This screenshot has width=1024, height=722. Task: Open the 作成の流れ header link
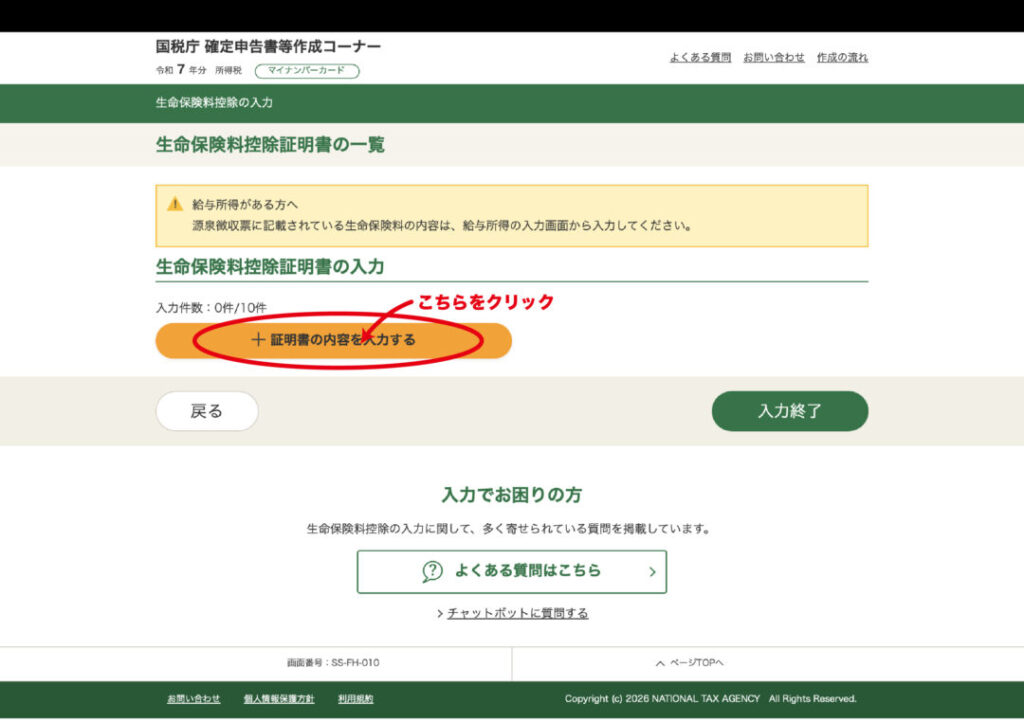point(842,57)
